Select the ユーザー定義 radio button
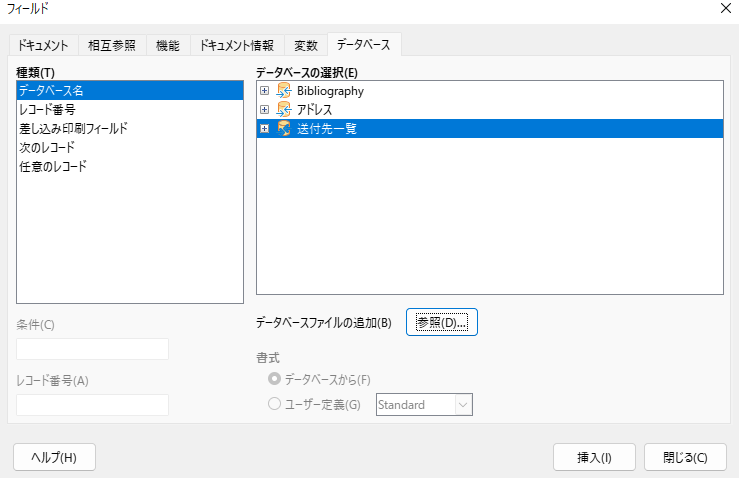739x478 pixels. (x=275, y=405)
